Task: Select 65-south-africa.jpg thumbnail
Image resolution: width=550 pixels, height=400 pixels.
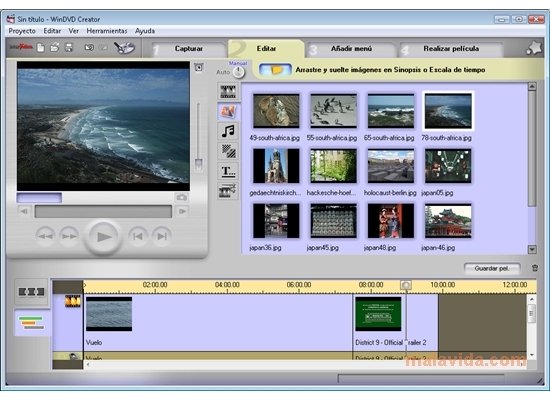Action: coord(390,111)
